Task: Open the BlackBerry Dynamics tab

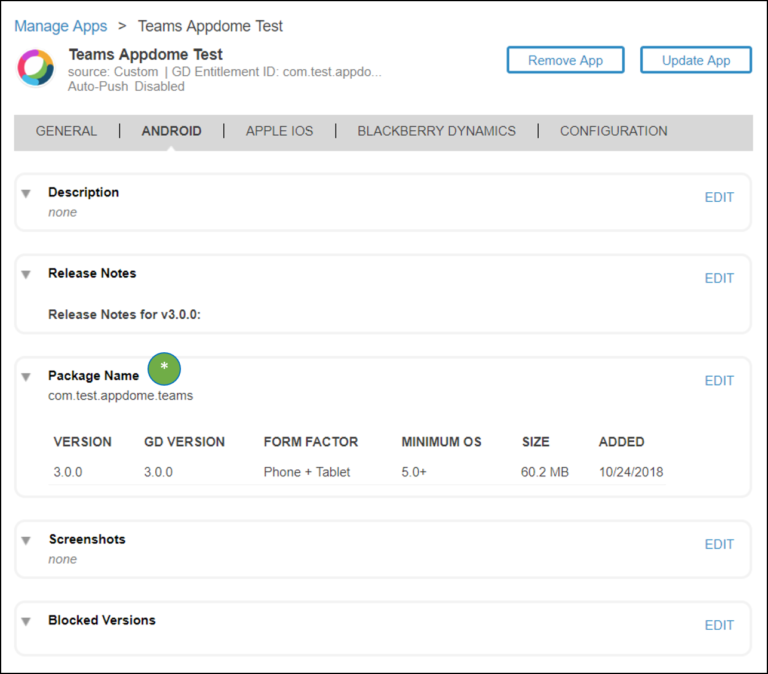Action: (x=436, y=131)
